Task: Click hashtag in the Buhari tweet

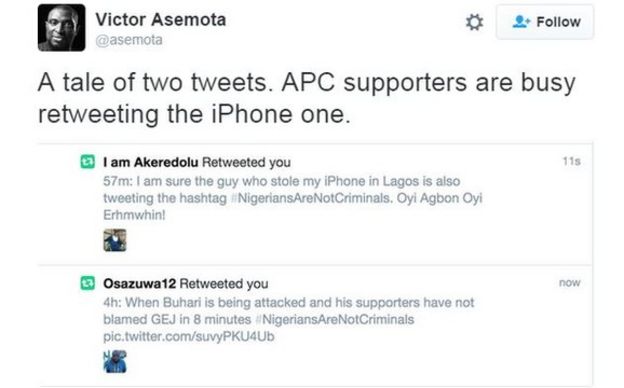Action: tap(335, 319)
